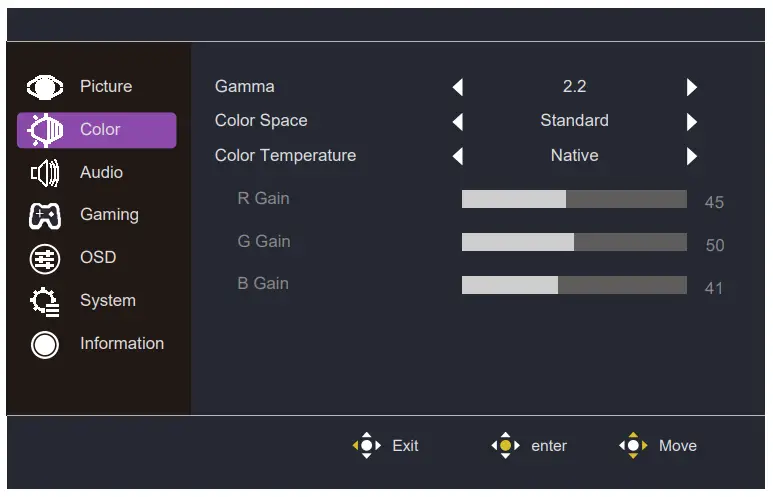Image resolution: width=773 pixels, height=497 pixels.
Task: Click the OSD sliders icon
Action: pos(45,259)
